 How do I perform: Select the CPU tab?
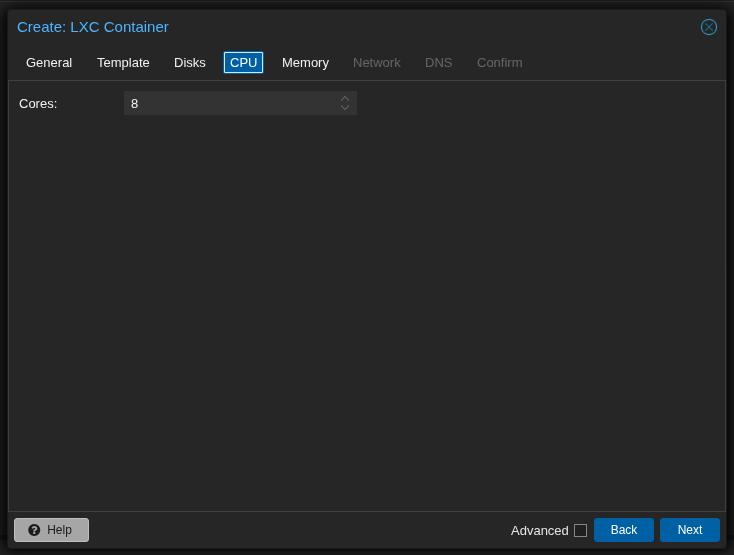[243, 62]
